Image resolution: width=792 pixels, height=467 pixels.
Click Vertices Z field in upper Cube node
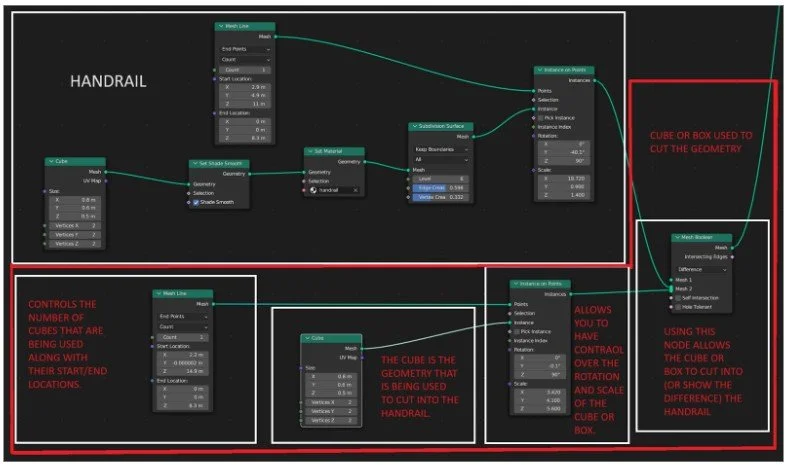click(x=75, y=244)
